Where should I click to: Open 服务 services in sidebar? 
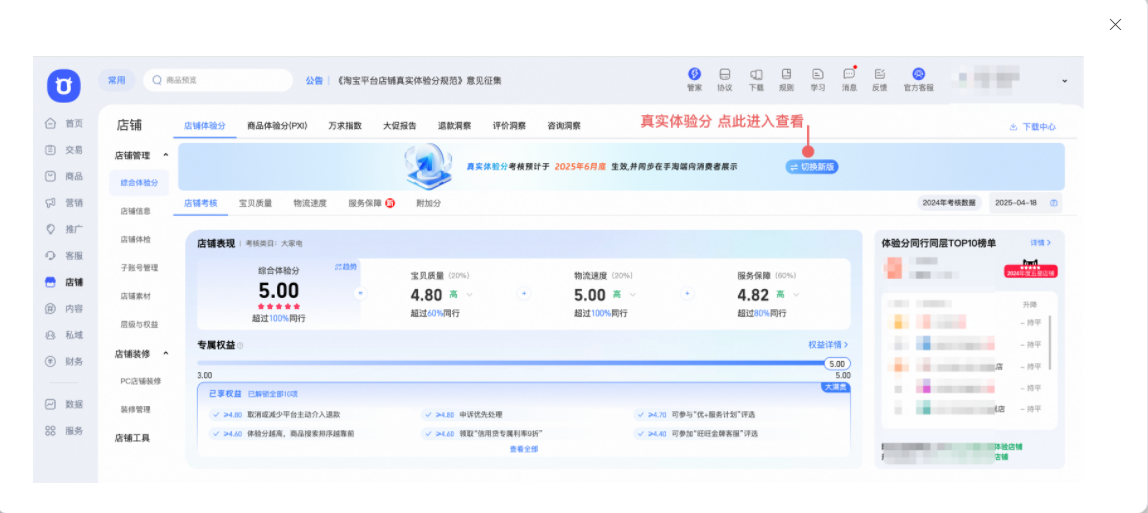point(64,430)
